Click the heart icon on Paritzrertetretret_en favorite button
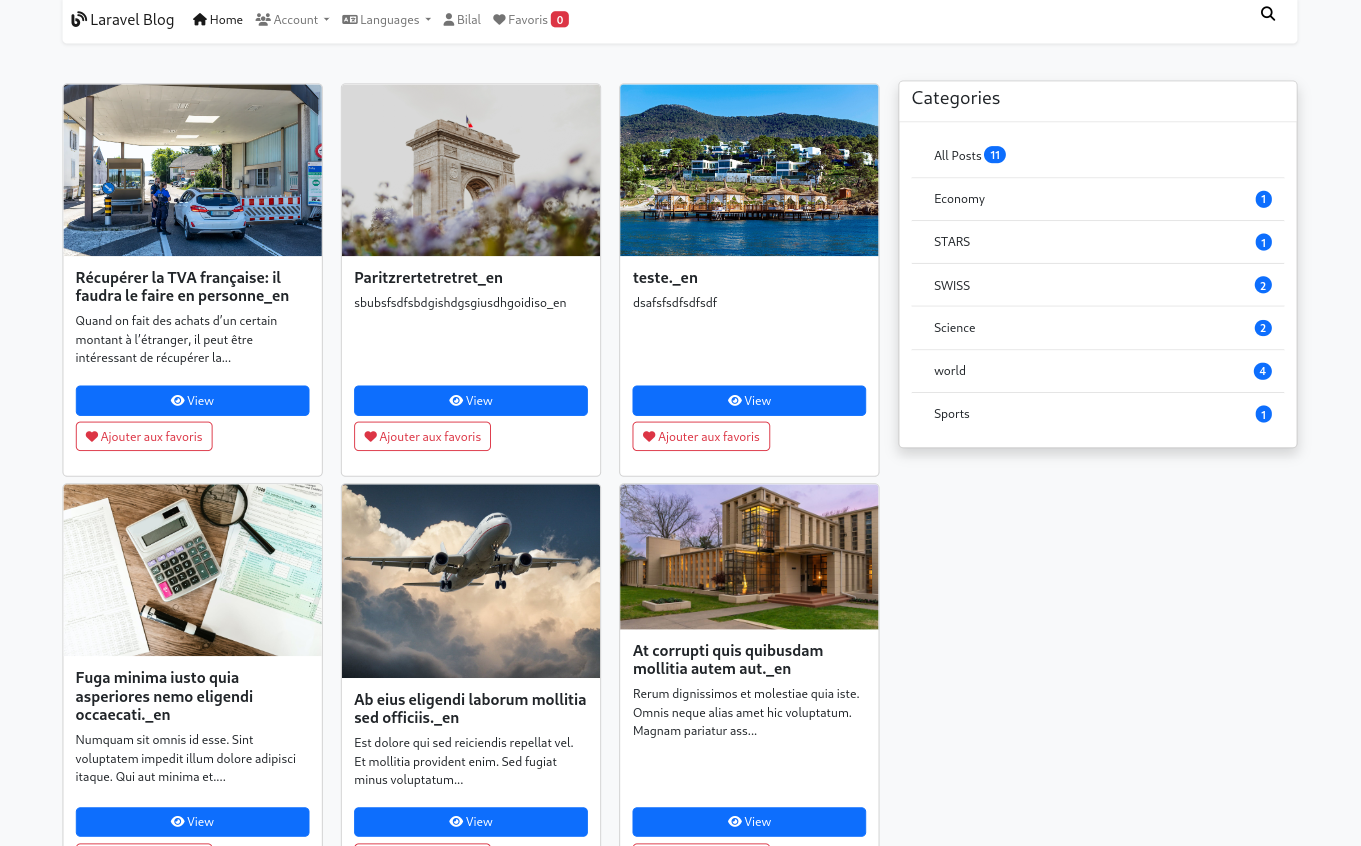 (371, 436)
